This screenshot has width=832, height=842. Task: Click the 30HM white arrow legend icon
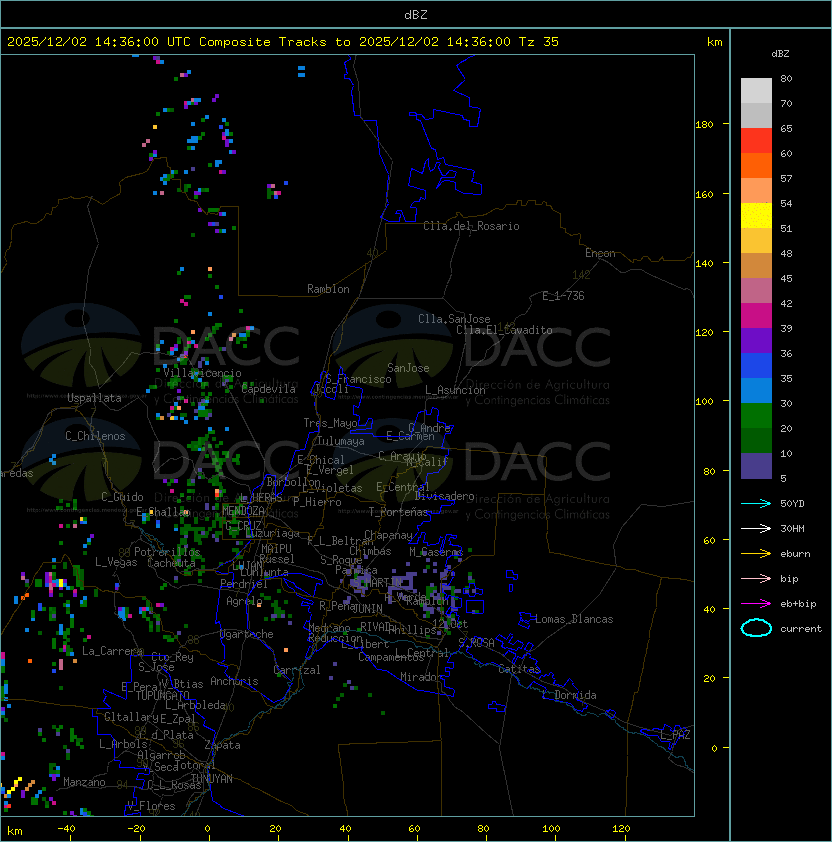pos(756,528)
